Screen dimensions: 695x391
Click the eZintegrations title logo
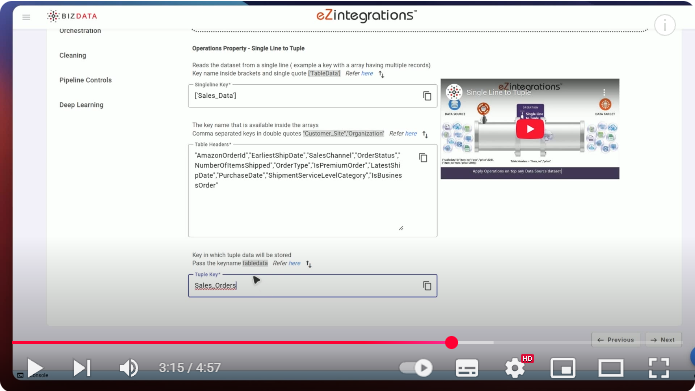(x=366, y=16)
